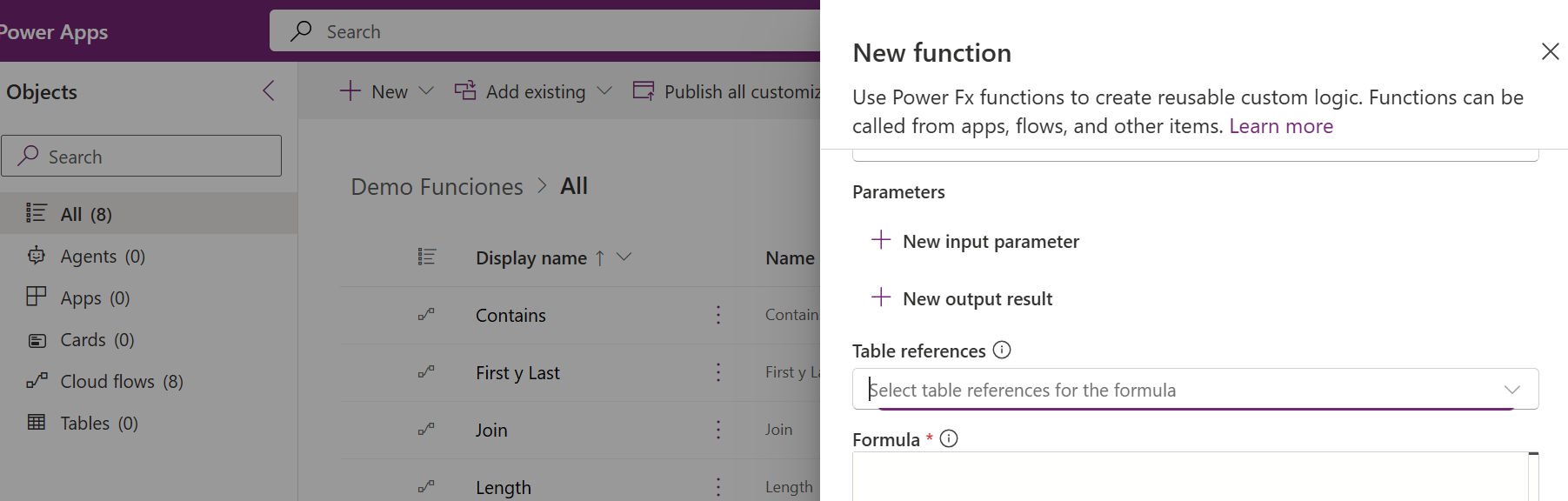The width and height of the screenshot is (1568, 501).
Task: Open the Length row
Action: pyautogui.click(x=504, y=487)
